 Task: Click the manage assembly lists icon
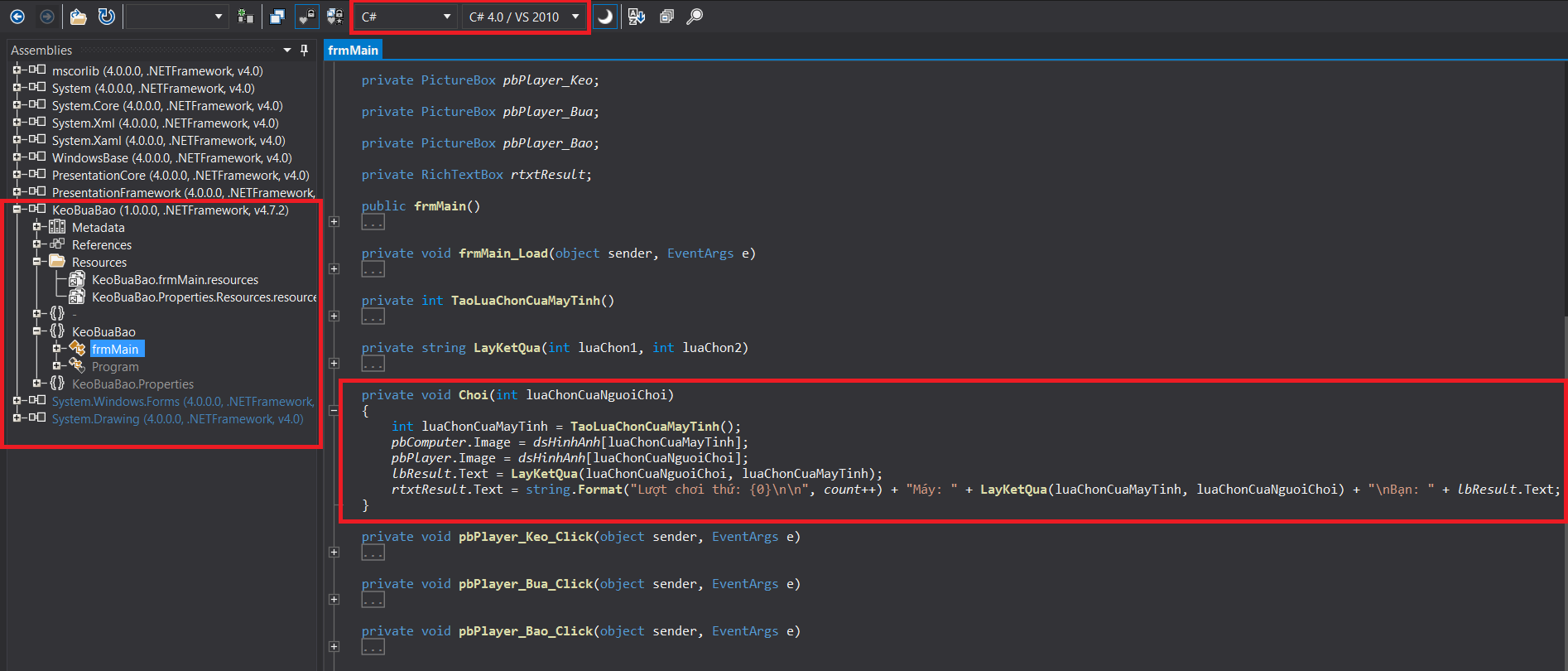point(245,17)
